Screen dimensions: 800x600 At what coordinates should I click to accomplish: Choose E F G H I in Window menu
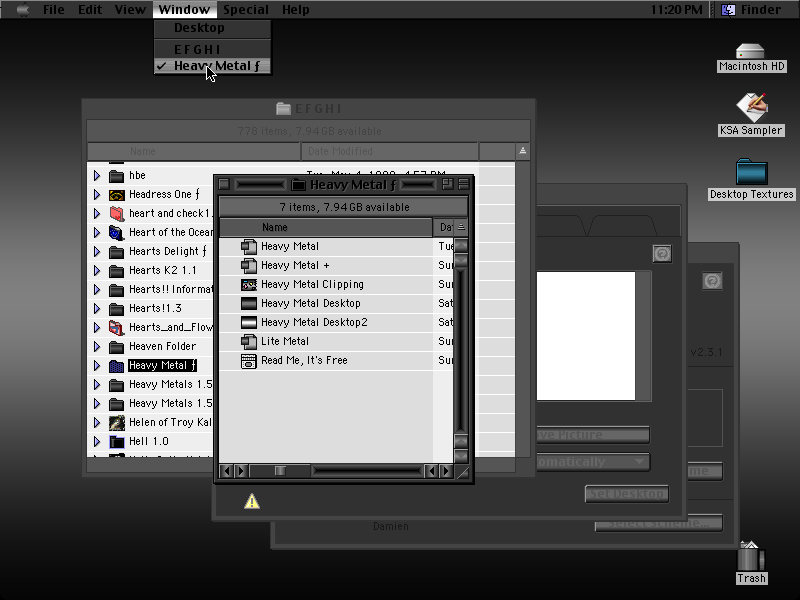(212, 49)
